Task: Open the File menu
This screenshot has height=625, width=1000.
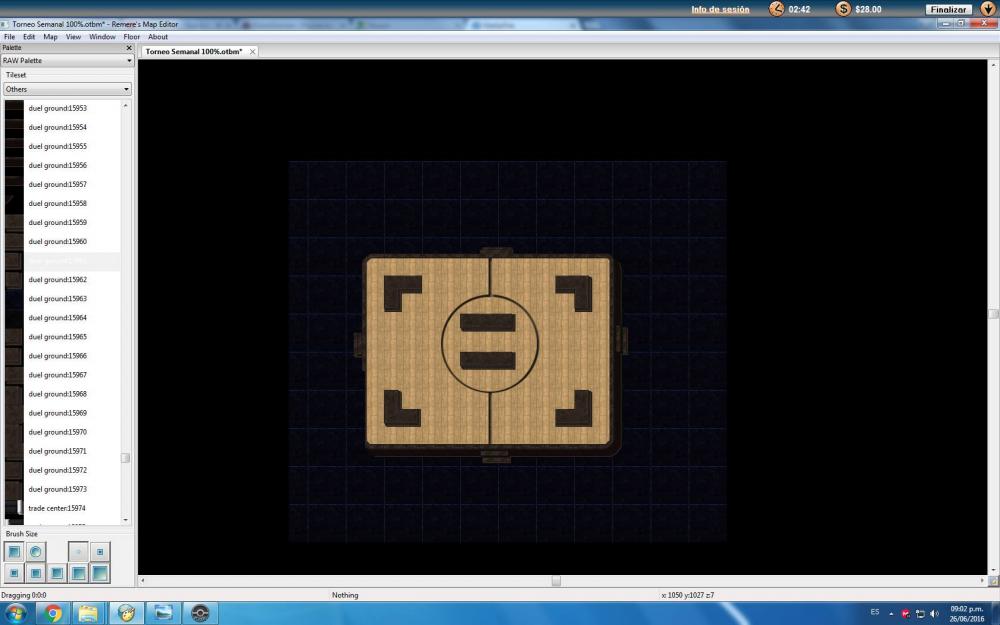Action: click(x=10, y=37)
